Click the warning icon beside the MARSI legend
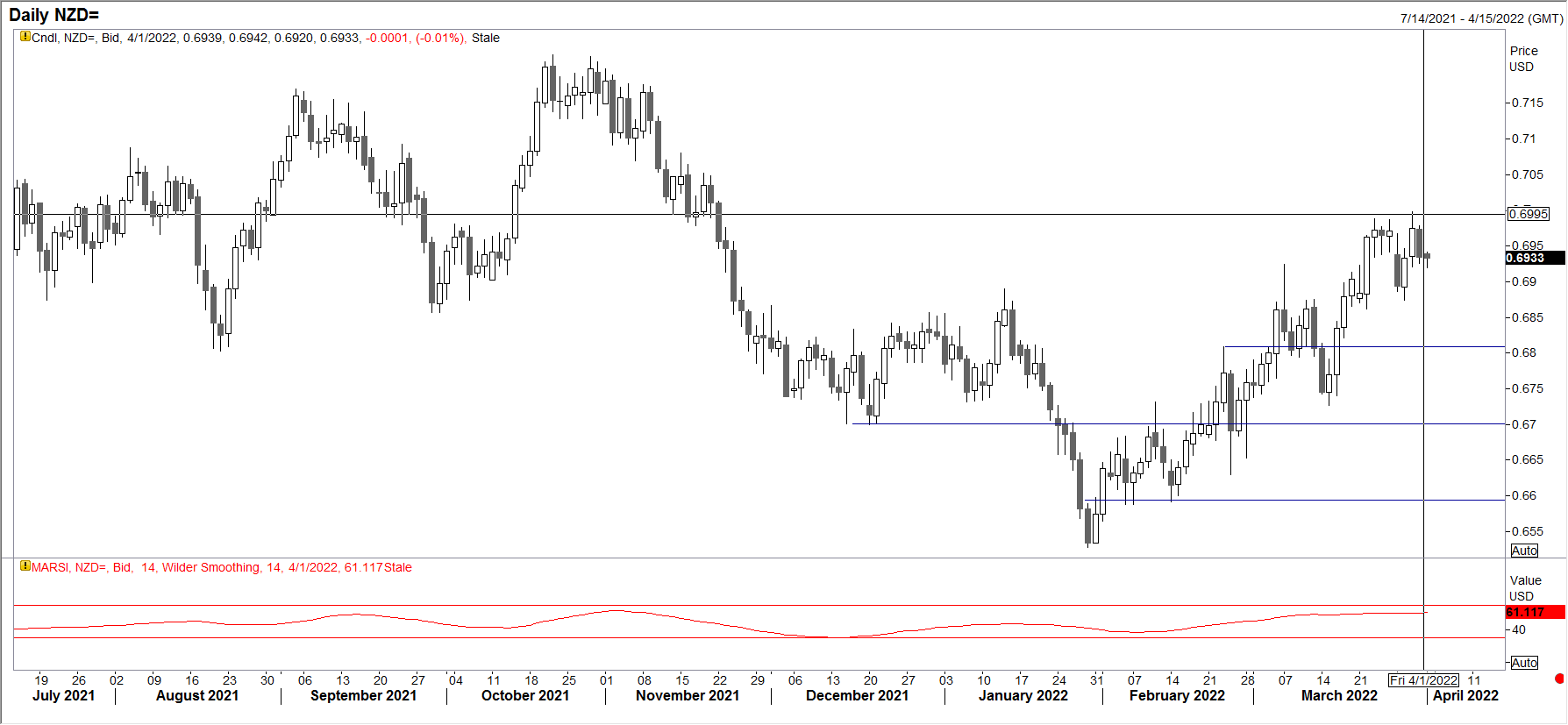This screenshot has height=725, width=1568. coord(25,566)
